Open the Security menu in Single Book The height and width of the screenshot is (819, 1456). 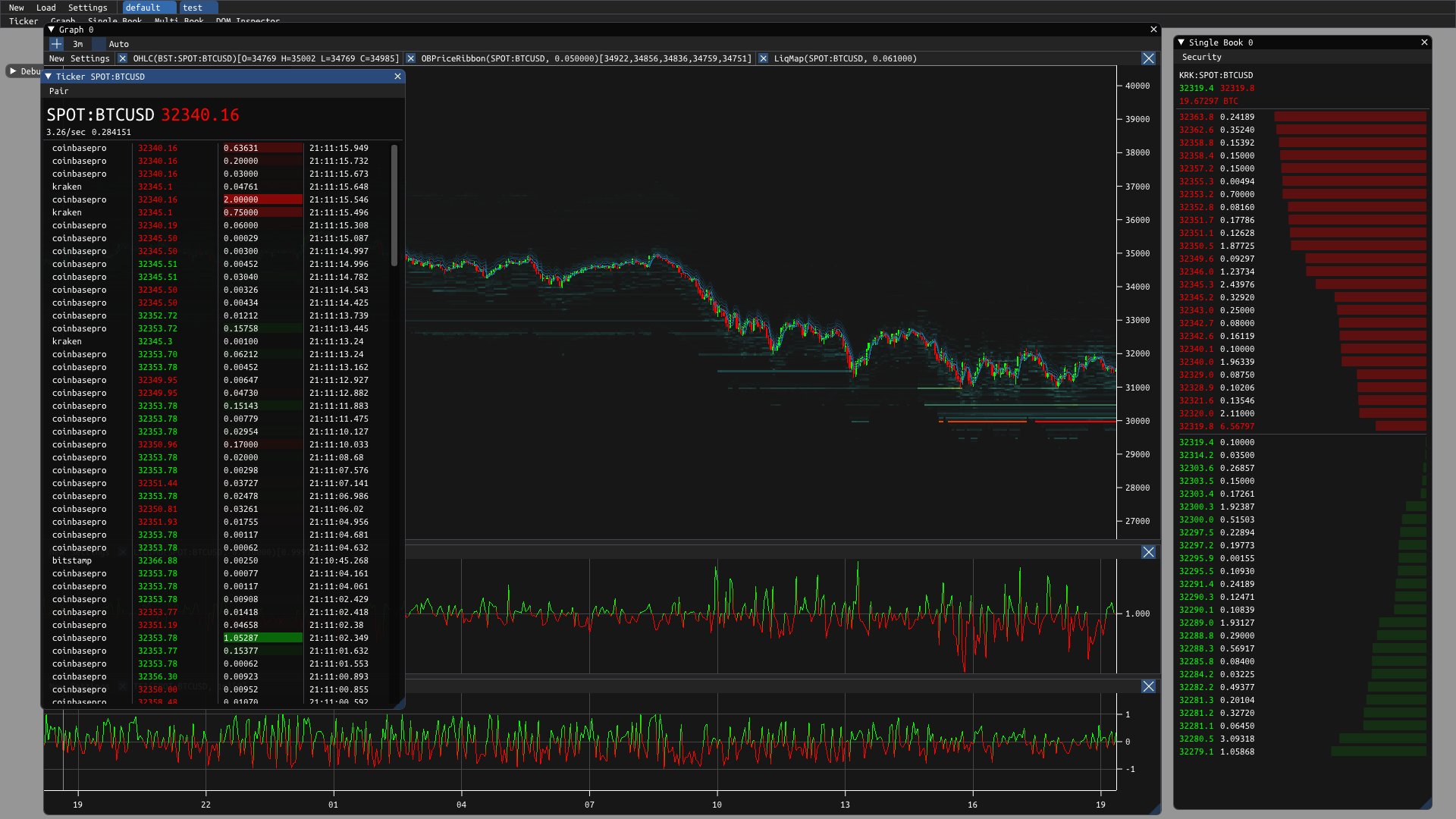(1202, 57)
